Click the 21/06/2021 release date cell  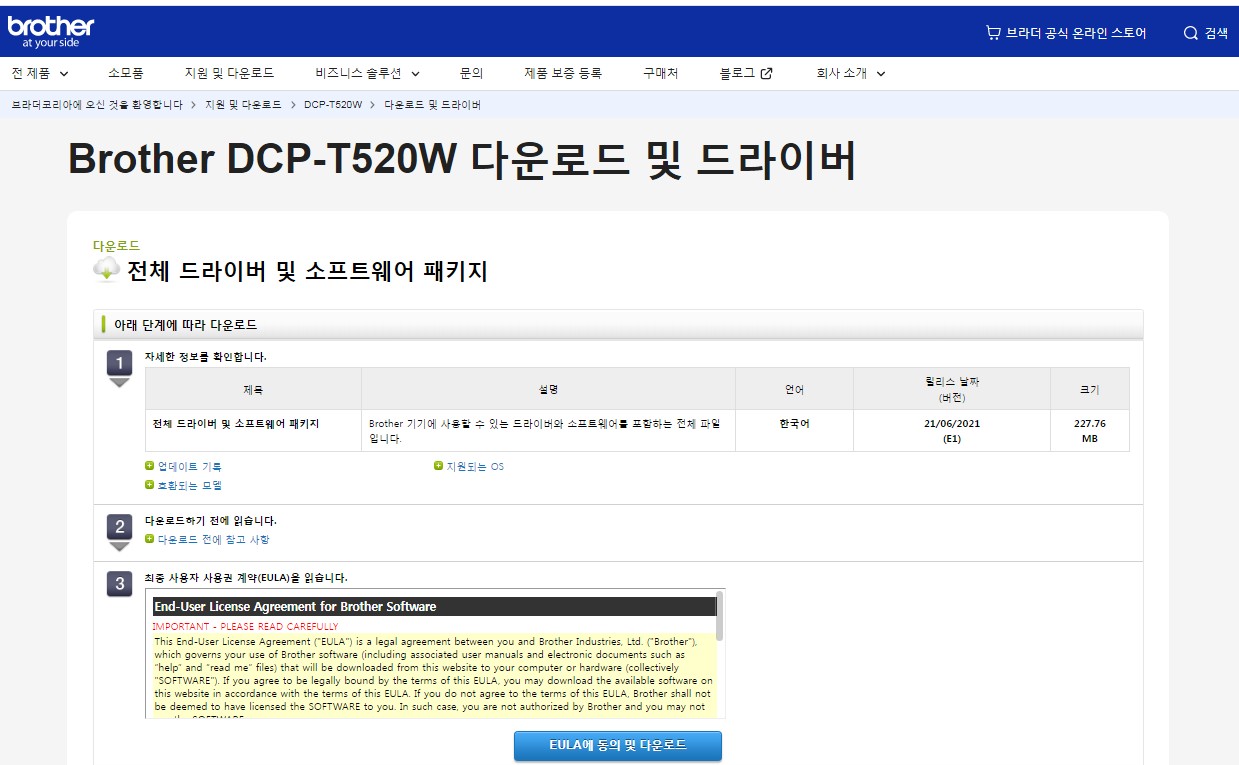coord(951,430)
